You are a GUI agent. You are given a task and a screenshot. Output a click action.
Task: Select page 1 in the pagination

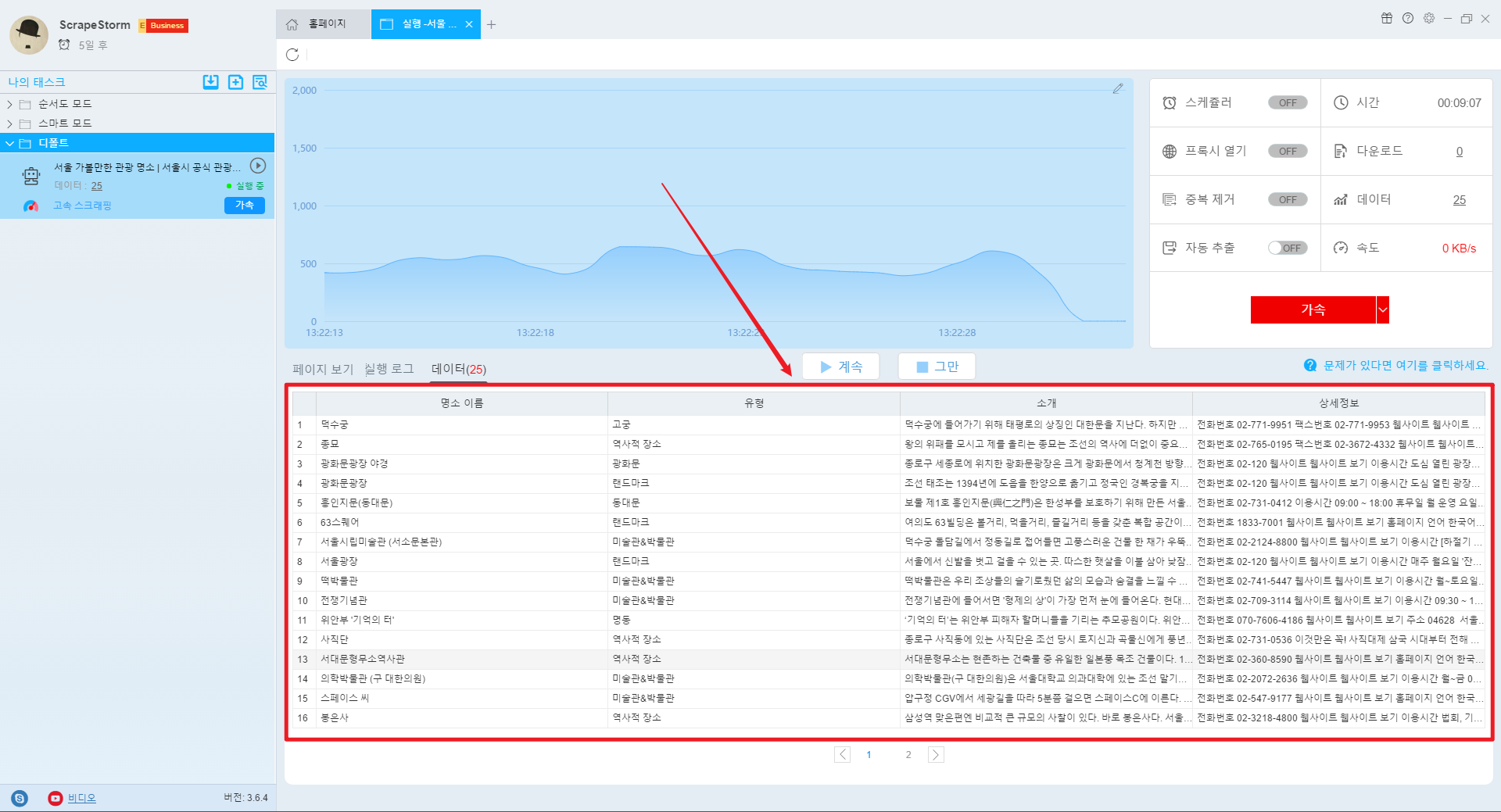click(869, 755)
